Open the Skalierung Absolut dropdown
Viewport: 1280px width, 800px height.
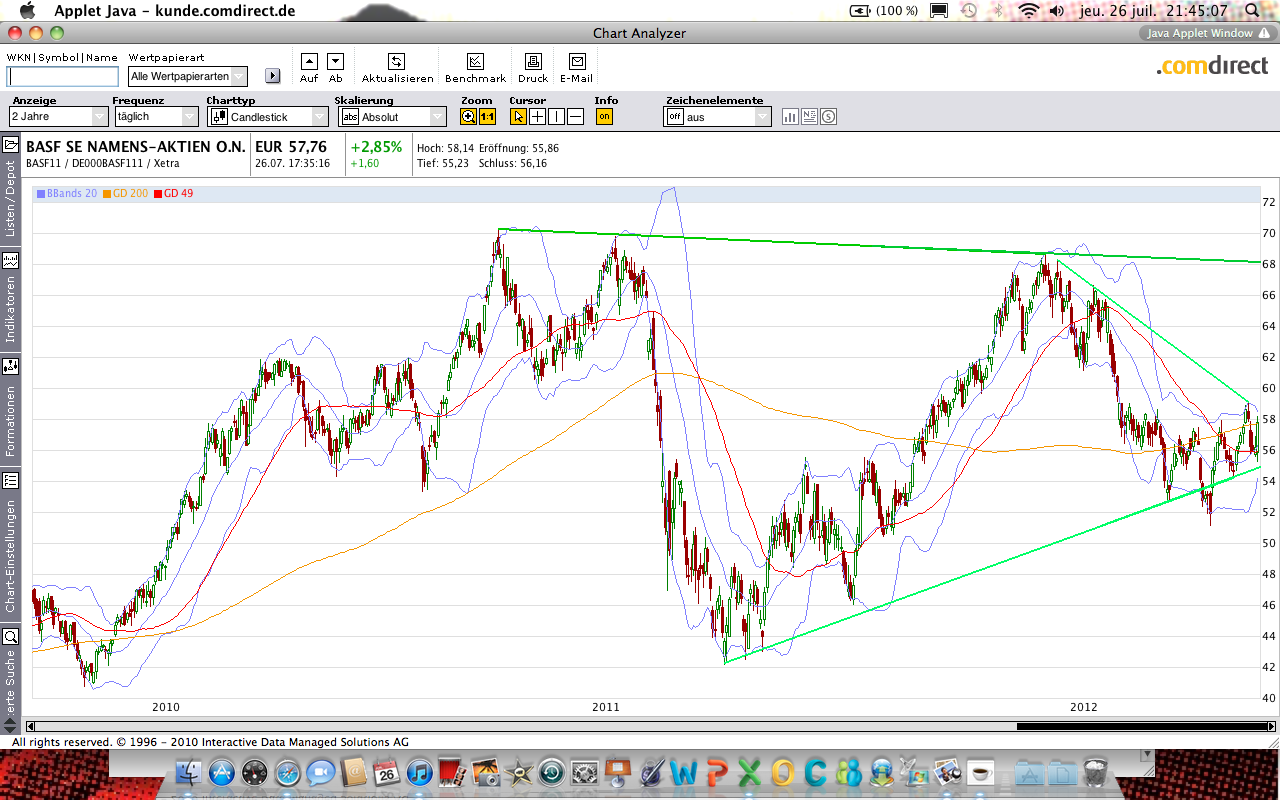tap(393, 117)
